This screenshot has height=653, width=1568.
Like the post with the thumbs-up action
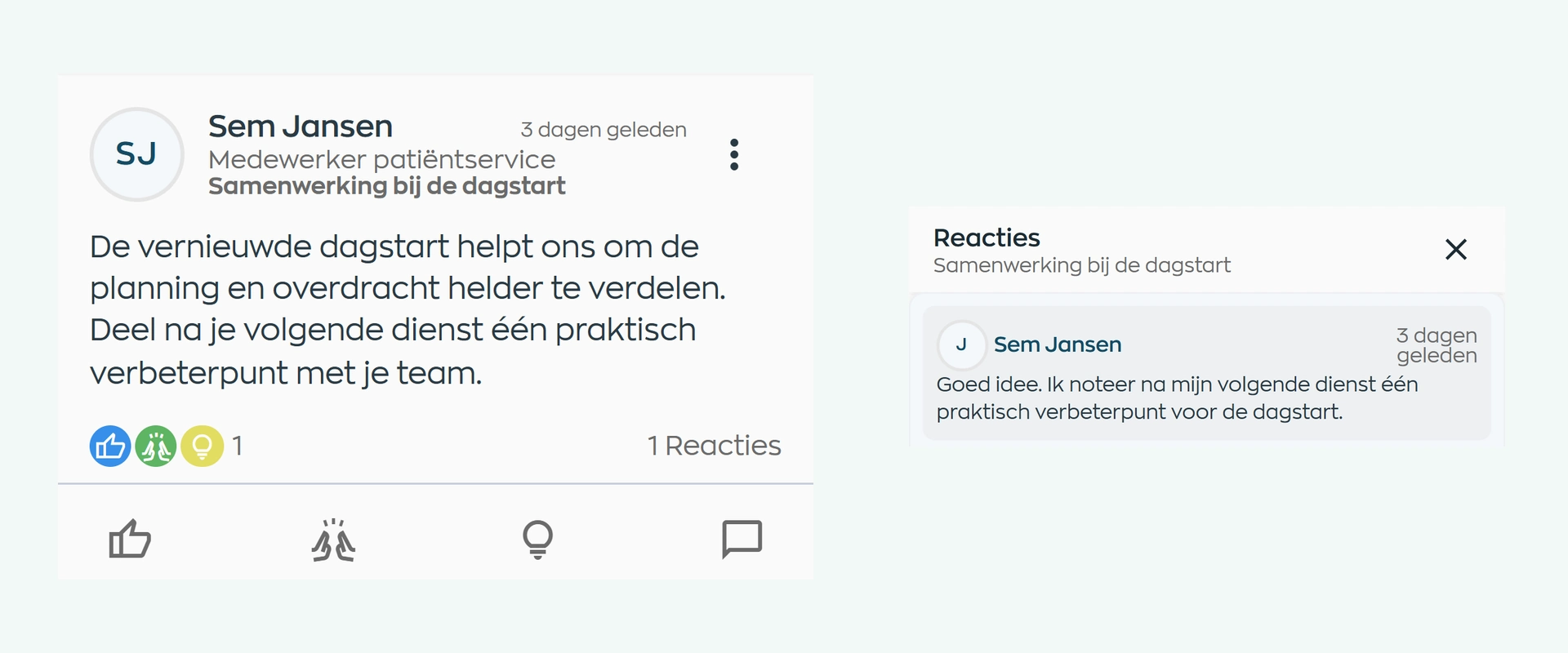tap(130, 540)
